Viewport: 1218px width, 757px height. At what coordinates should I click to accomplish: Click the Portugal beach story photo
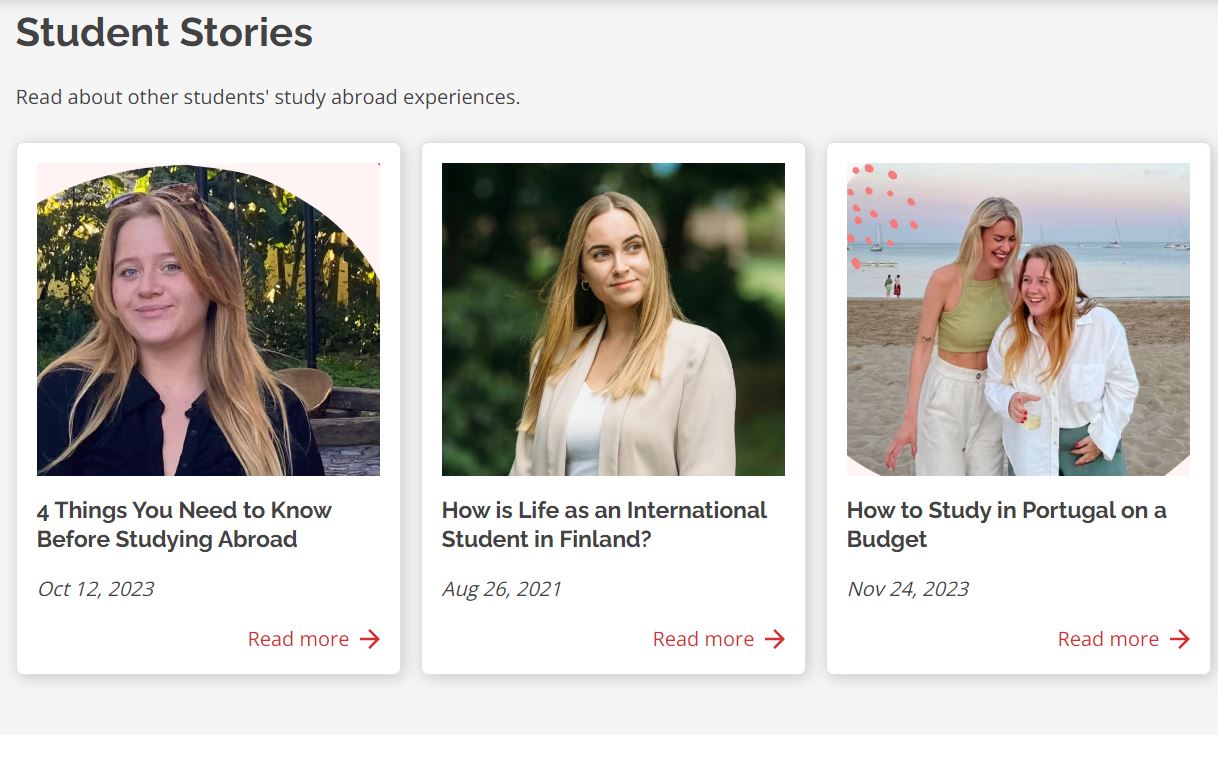pos(1018,319)
